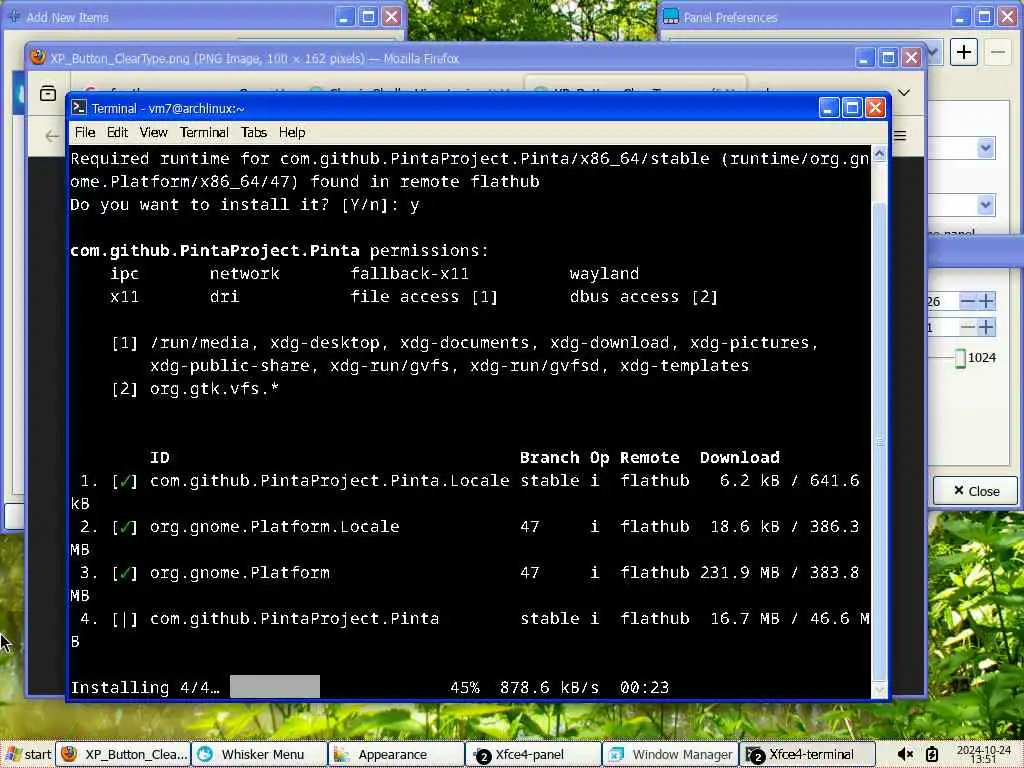Click the 'Download' column header text
Viewport: 1024px width, 768px height.
[x=739, y=458]
